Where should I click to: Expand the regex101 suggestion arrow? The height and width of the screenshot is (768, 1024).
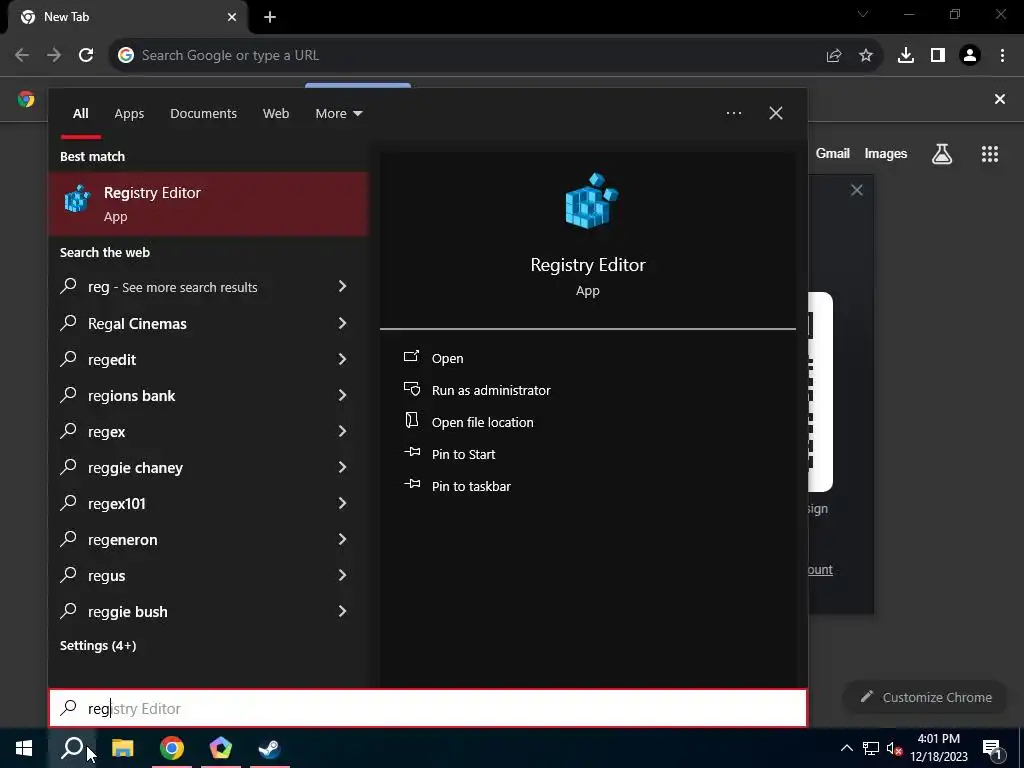tap(342, 503)
